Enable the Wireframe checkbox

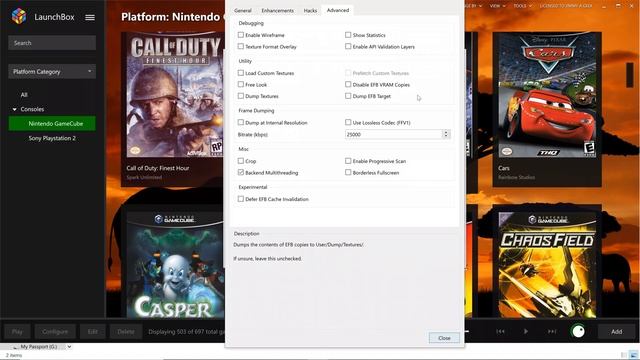point(241,35)
